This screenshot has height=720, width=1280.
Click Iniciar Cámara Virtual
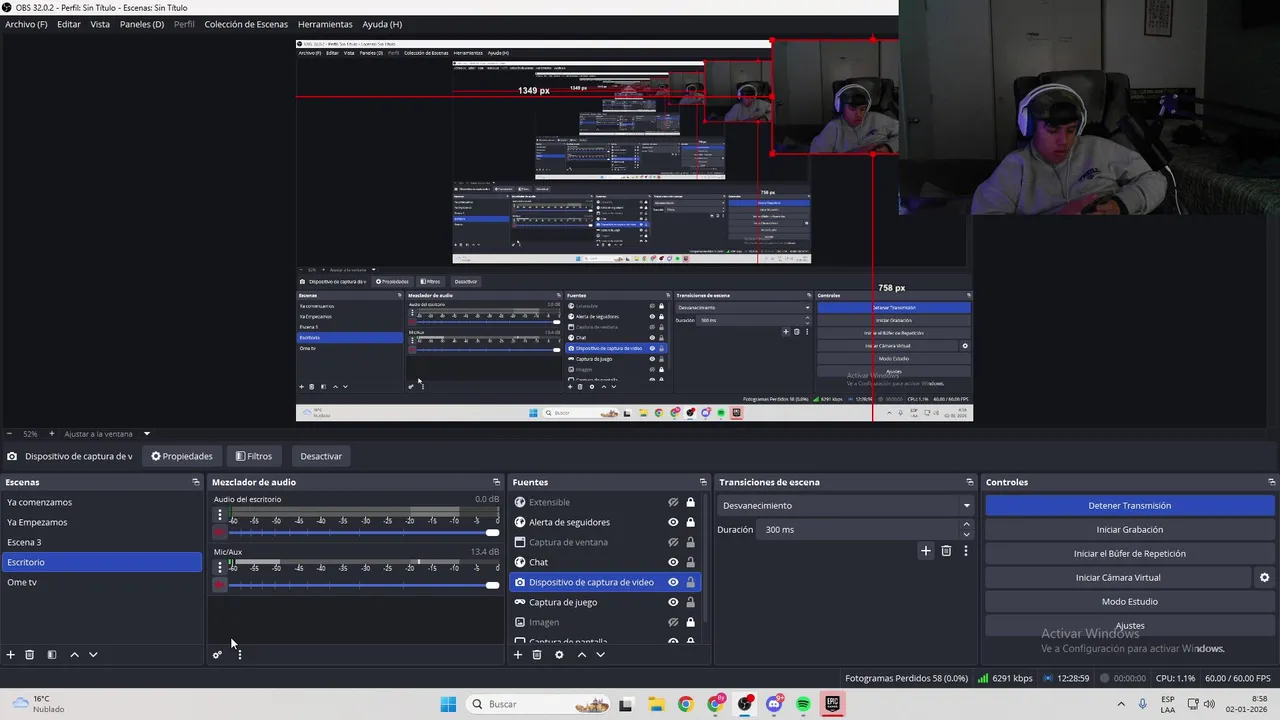coord(1118,578)
